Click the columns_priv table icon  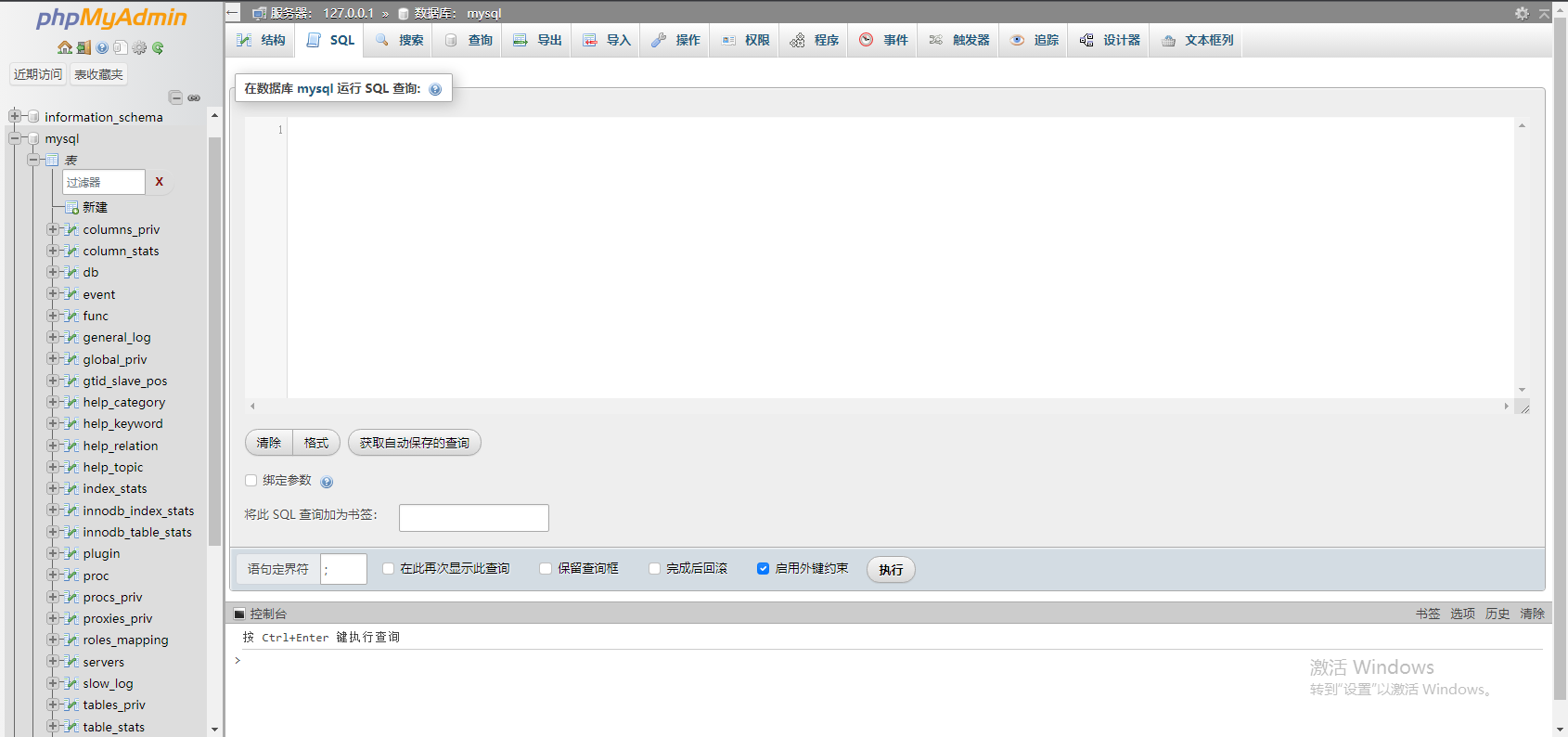coord(71,229)
